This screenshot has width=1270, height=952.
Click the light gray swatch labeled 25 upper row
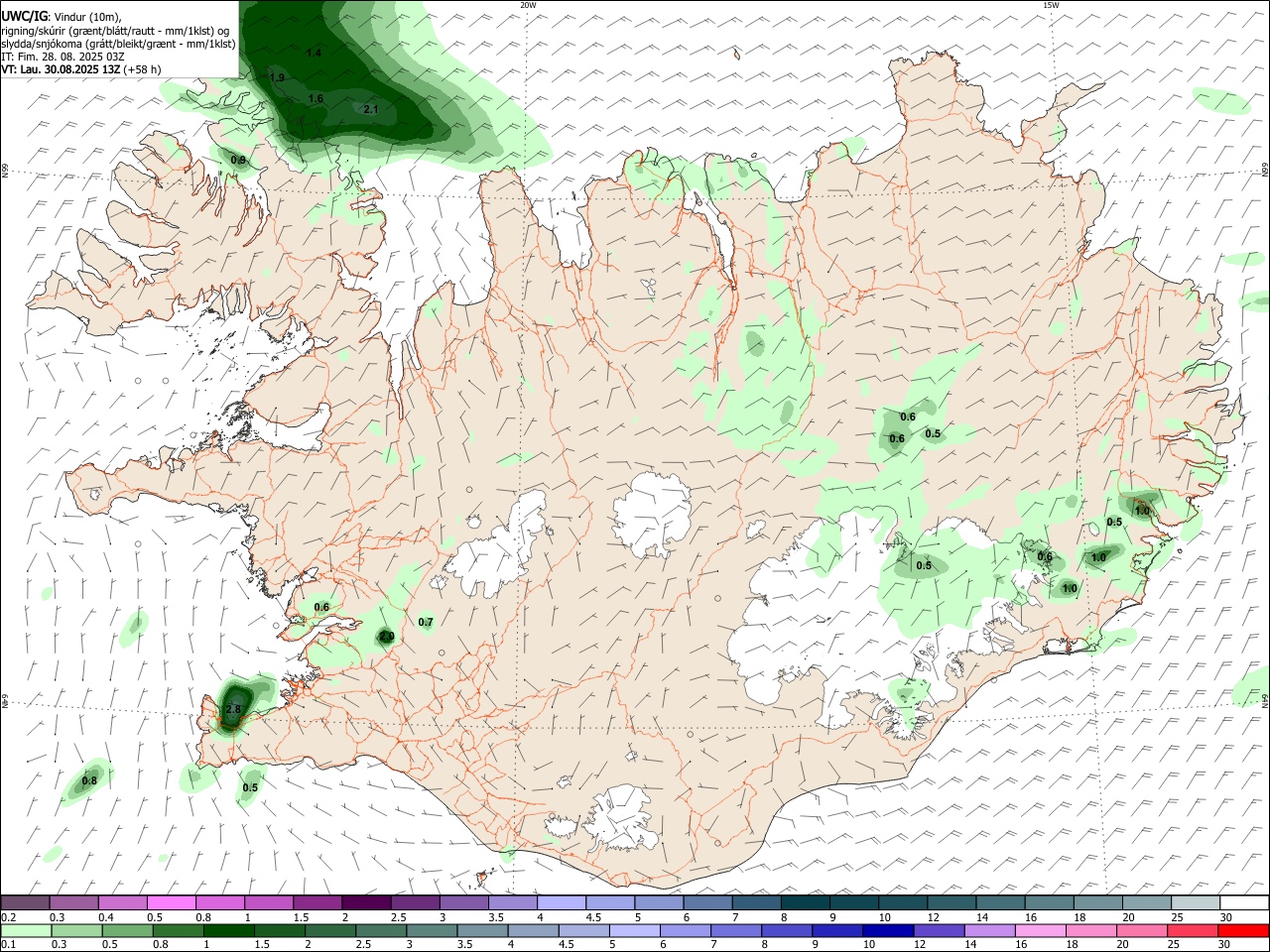coord(1195,902)
